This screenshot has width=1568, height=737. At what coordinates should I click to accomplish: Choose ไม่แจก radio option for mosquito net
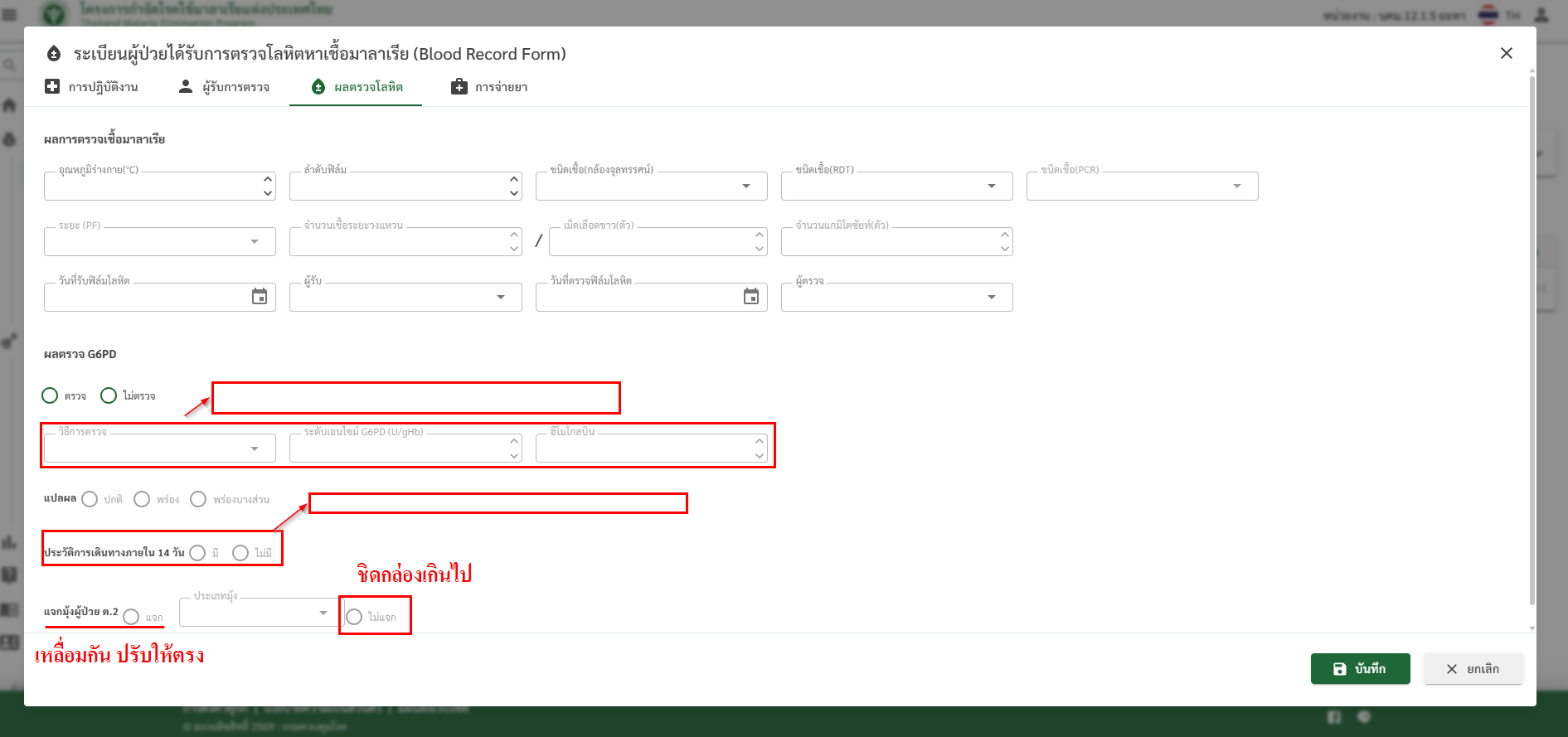(x=354, y=617)
